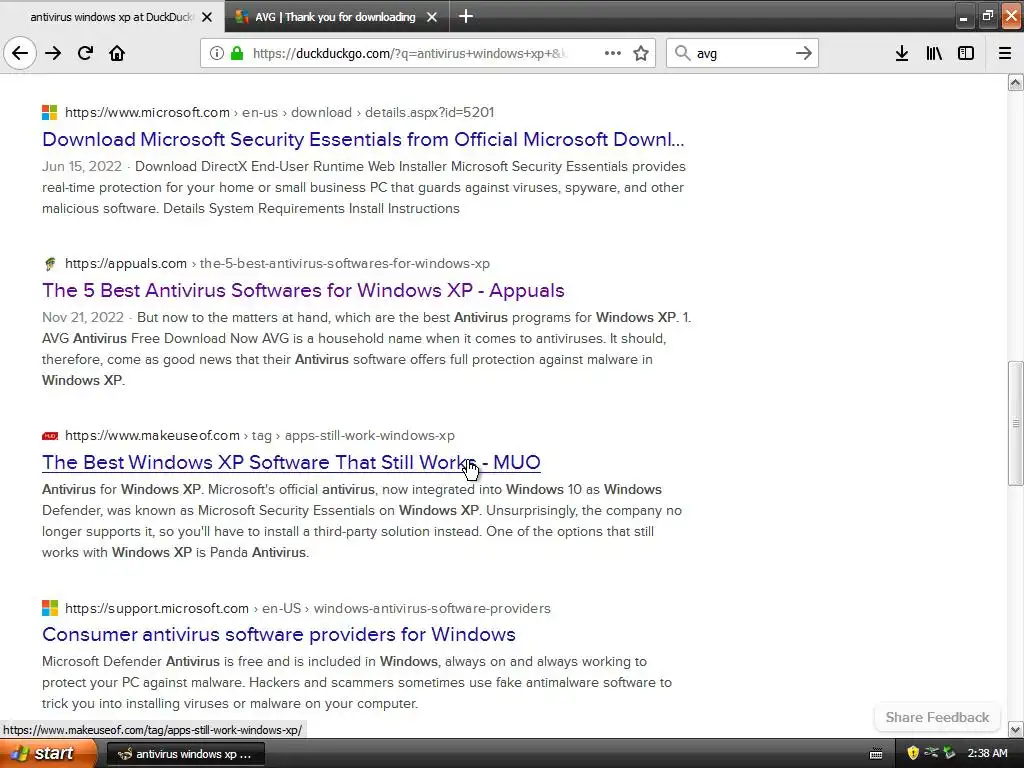Image resolution: width=1024 pixels, height=768 pixels.
Task: Click the taskbar clock showing 2:38 AM
Action: (x=987, y=754)
